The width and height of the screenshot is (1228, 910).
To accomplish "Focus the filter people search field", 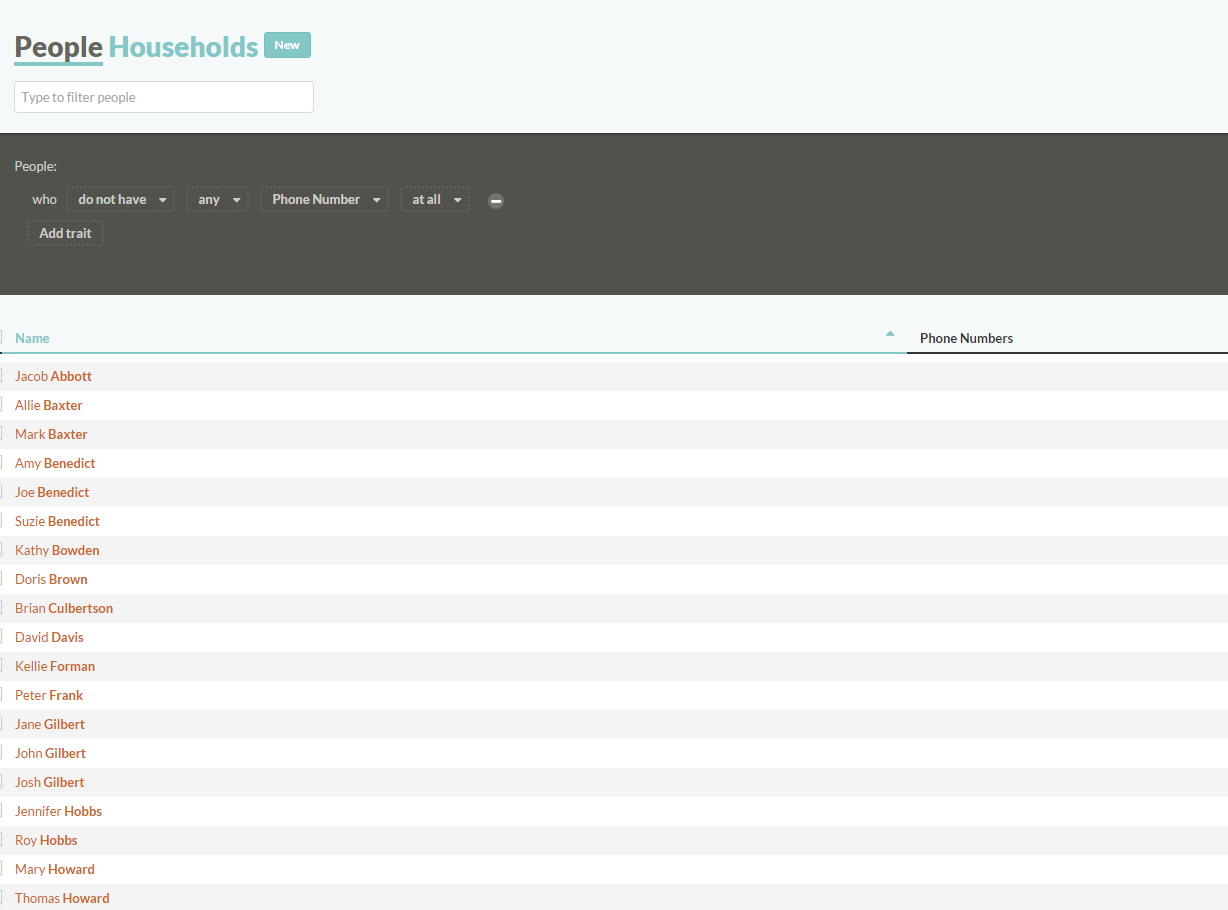I will pyautogui.click(x=164, y=97).
